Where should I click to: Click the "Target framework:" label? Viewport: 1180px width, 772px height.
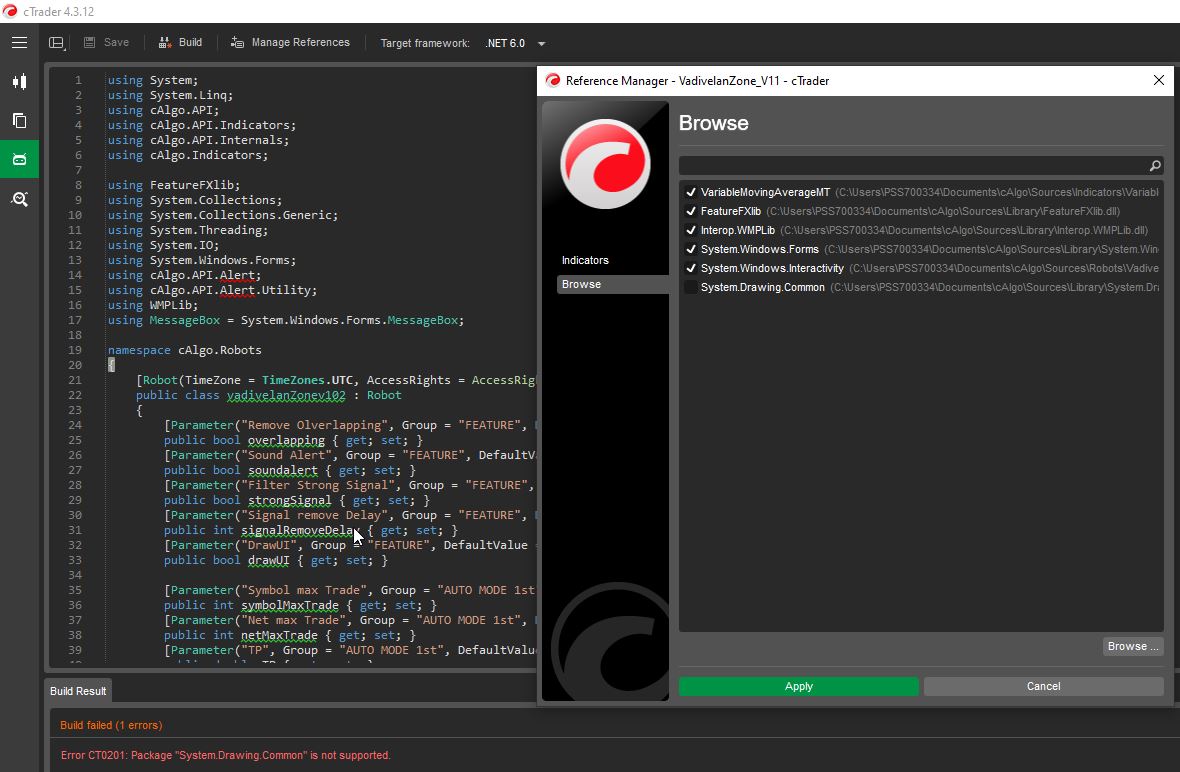[x=425, y=43]
